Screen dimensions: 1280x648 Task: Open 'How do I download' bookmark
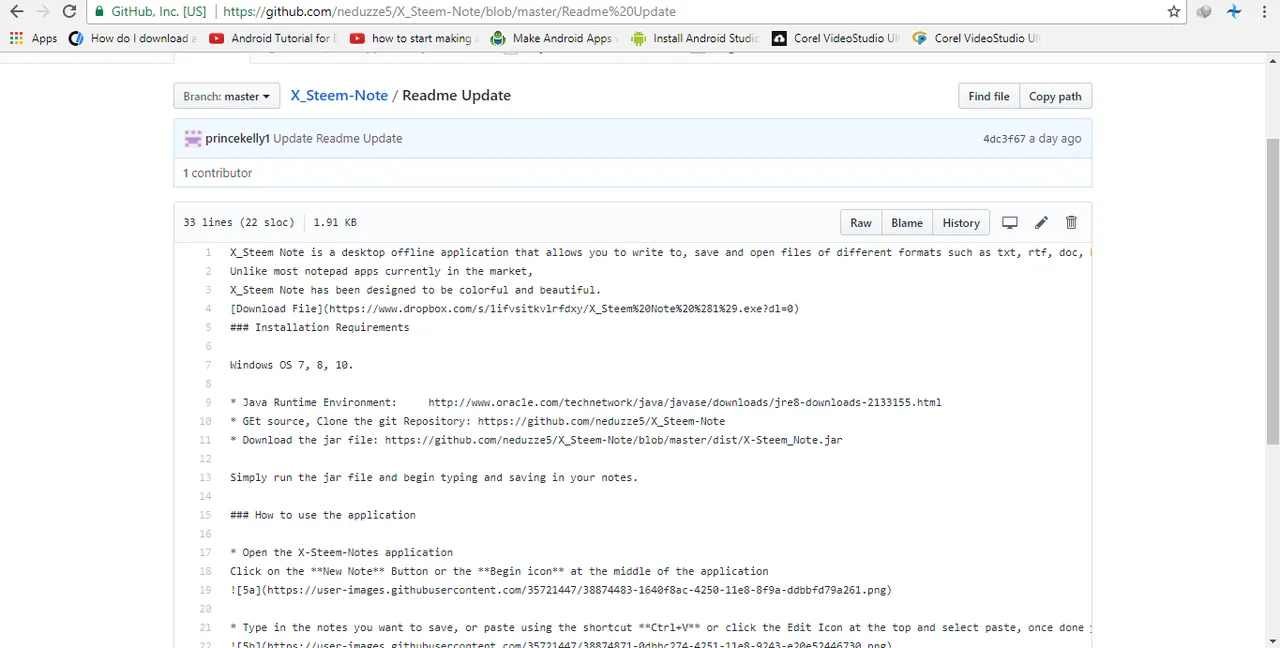pyautogui.click(x=132, y=38)
